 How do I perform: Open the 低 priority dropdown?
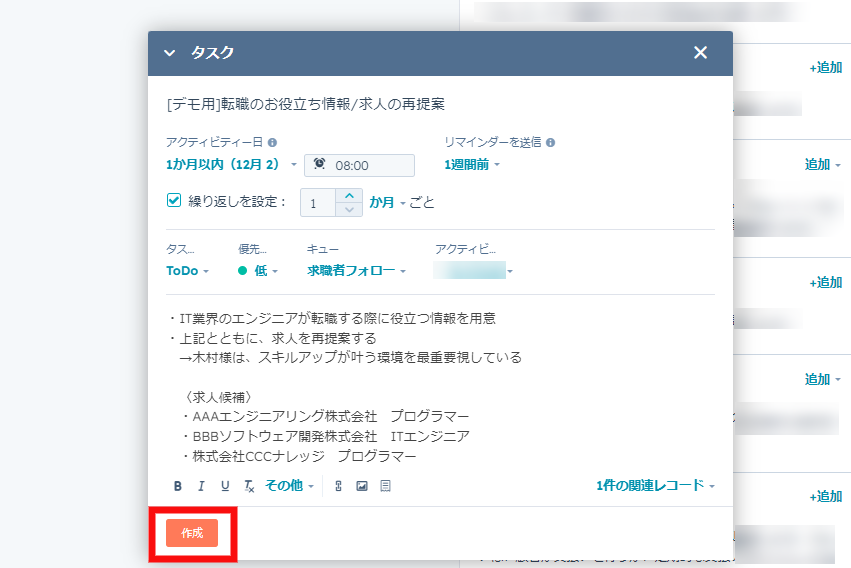coord(258,271)
